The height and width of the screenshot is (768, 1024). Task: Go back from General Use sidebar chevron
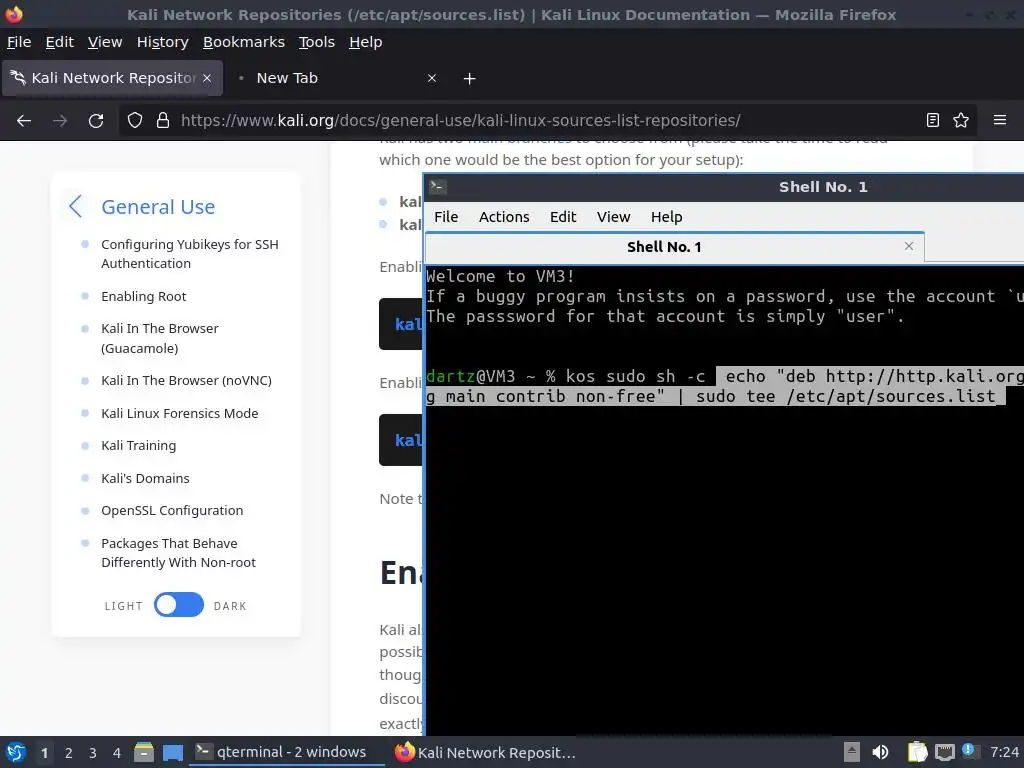coord(76,206)
